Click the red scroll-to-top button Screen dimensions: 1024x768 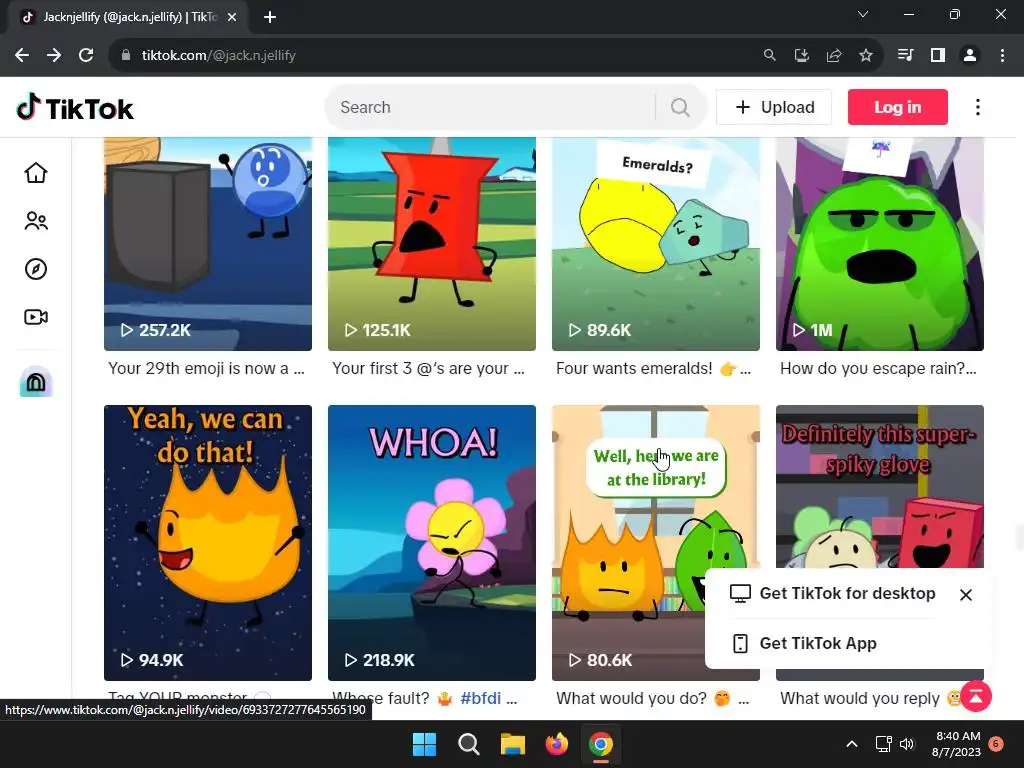pos(976,696)
